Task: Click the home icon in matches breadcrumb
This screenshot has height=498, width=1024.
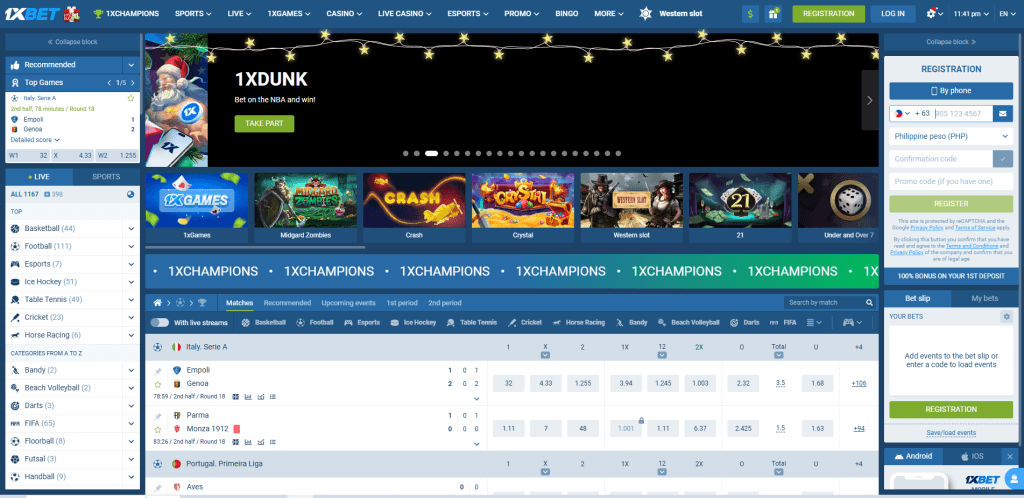Action: (157, 303)
